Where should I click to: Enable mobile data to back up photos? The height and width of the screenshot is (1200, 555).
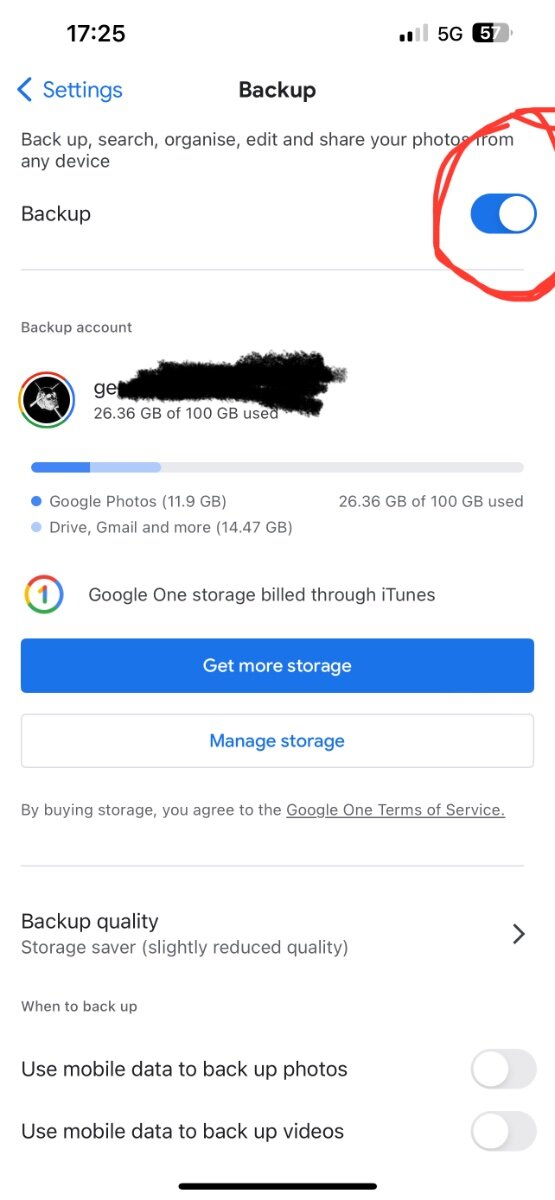(503, 1069)
